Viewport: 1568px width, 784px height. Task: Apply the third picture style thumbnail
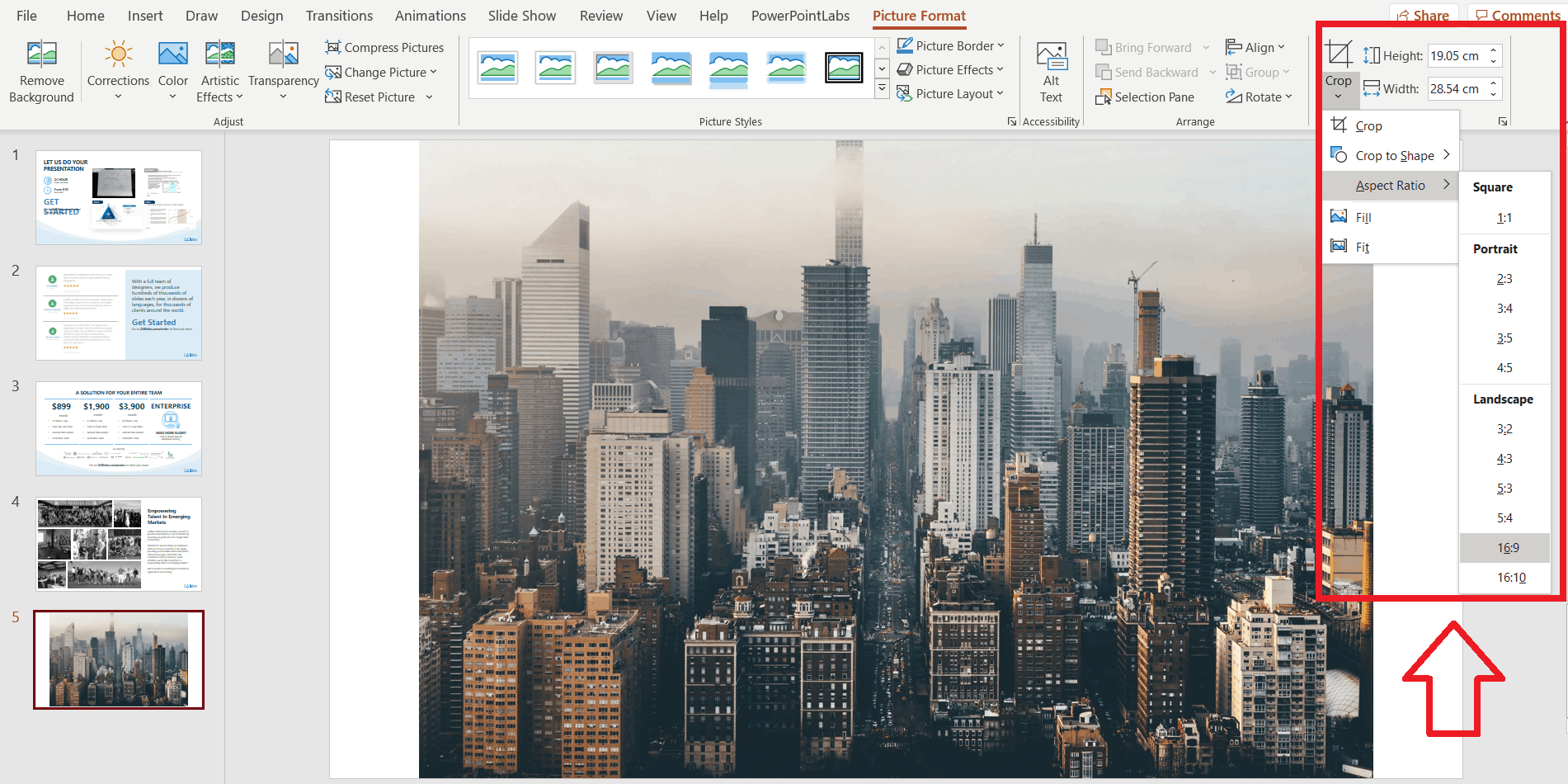click(613, 68)
